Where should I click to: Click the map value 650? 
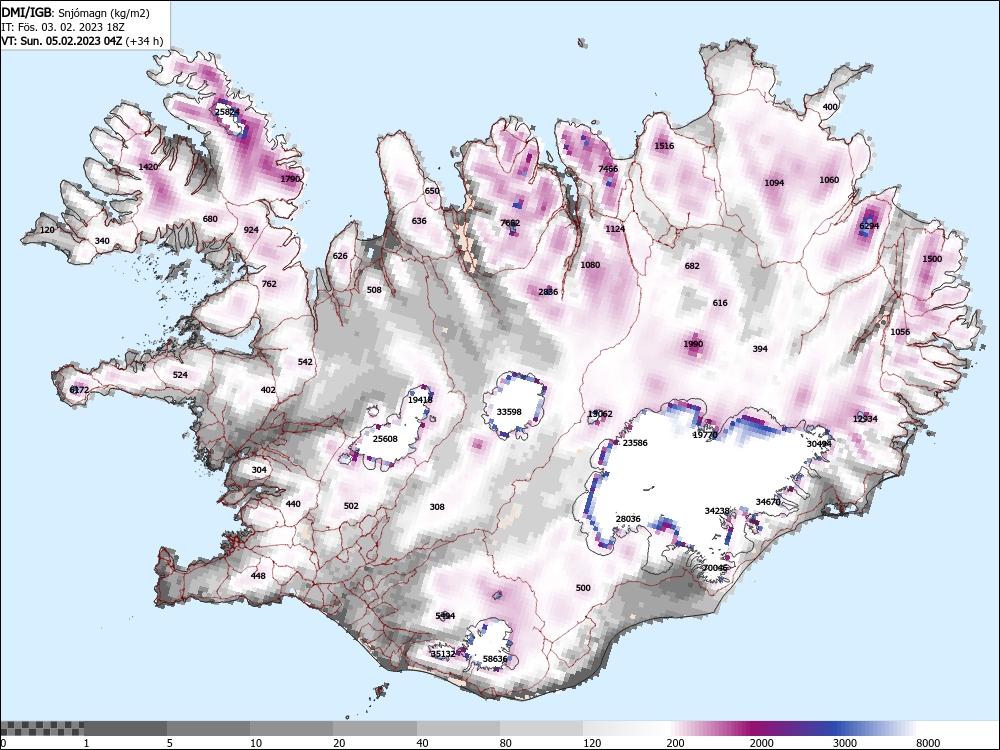(x=432, y=191)
